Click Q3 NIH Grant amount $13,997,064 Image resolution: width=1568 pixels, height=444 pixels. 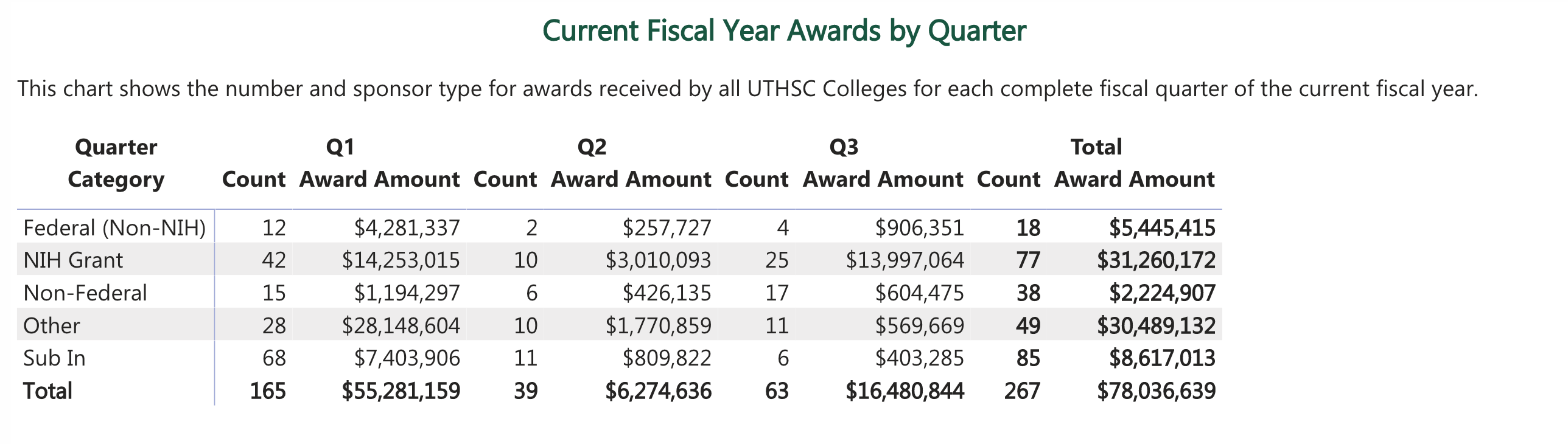[x=905, y=260]
